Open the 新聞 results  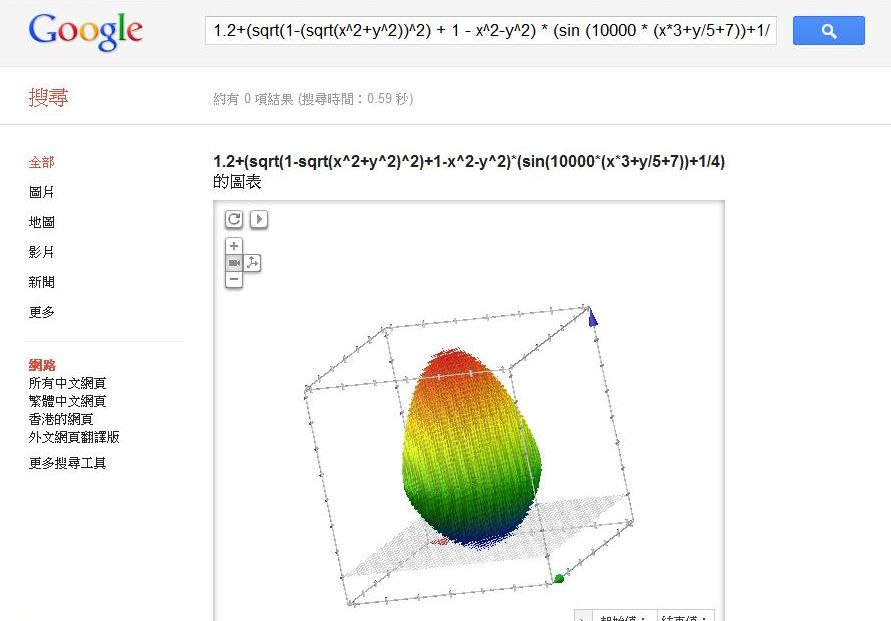tap(42, 282)
